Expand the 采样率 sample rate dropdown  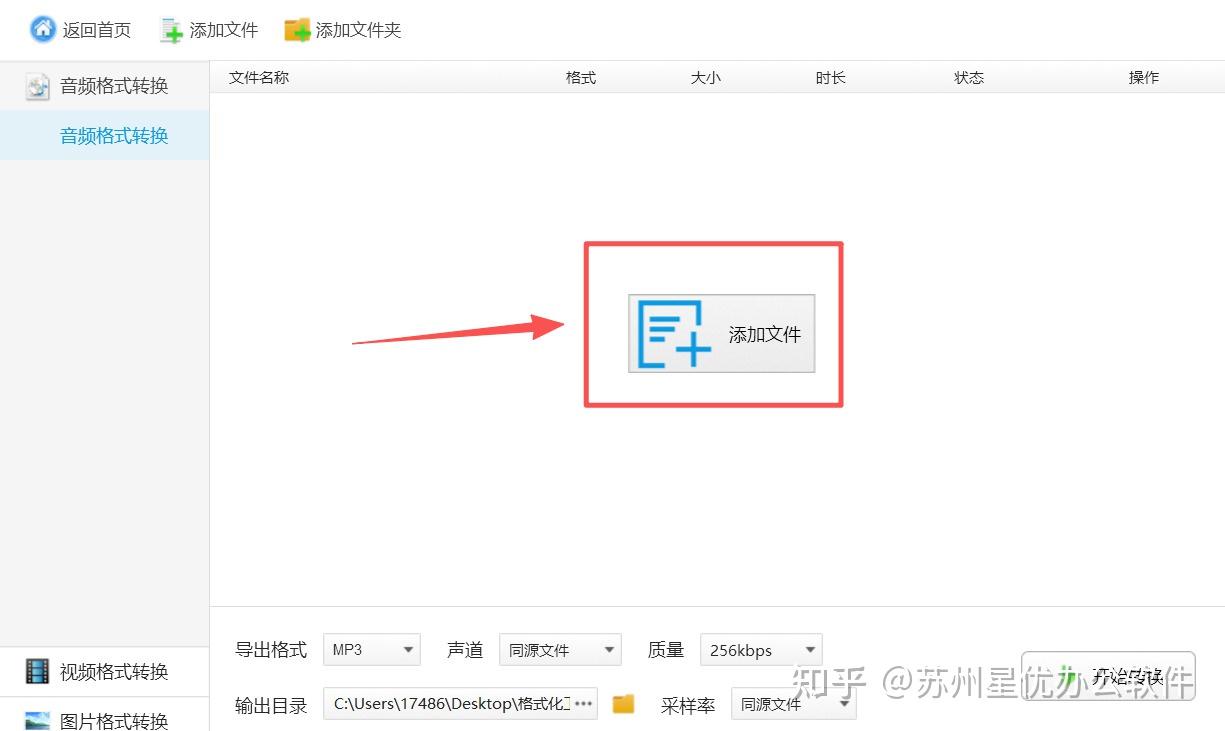(x=793, y=703)
